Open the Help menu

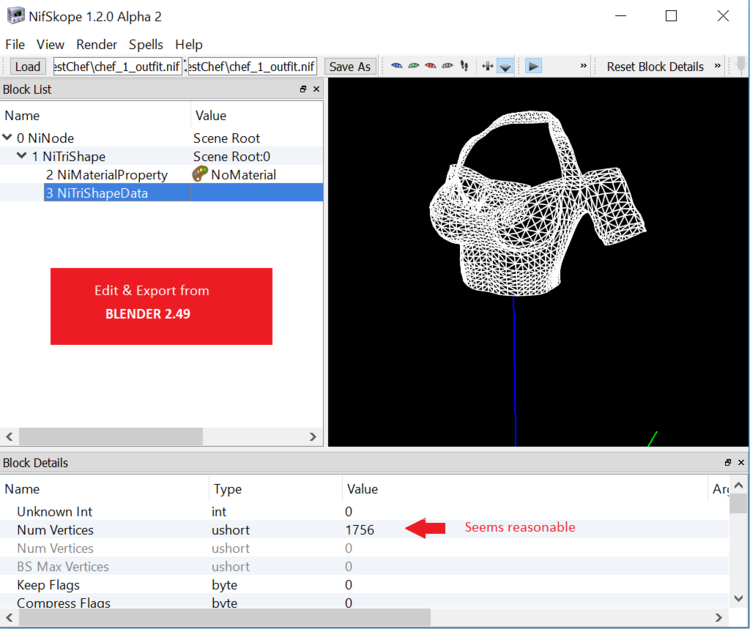click(x=188, y=44)
